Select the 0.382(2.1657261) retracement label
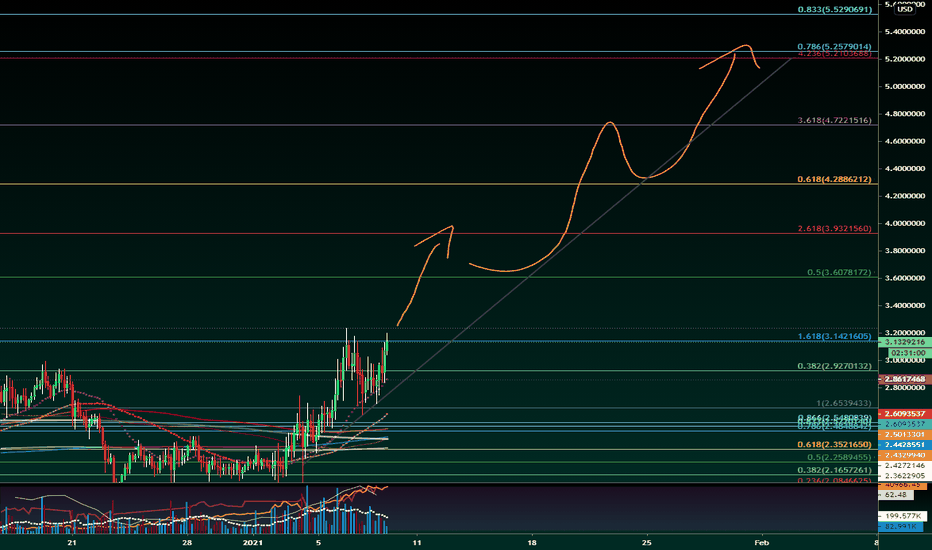The image size is (932, 550). click(x=835, y=470)
